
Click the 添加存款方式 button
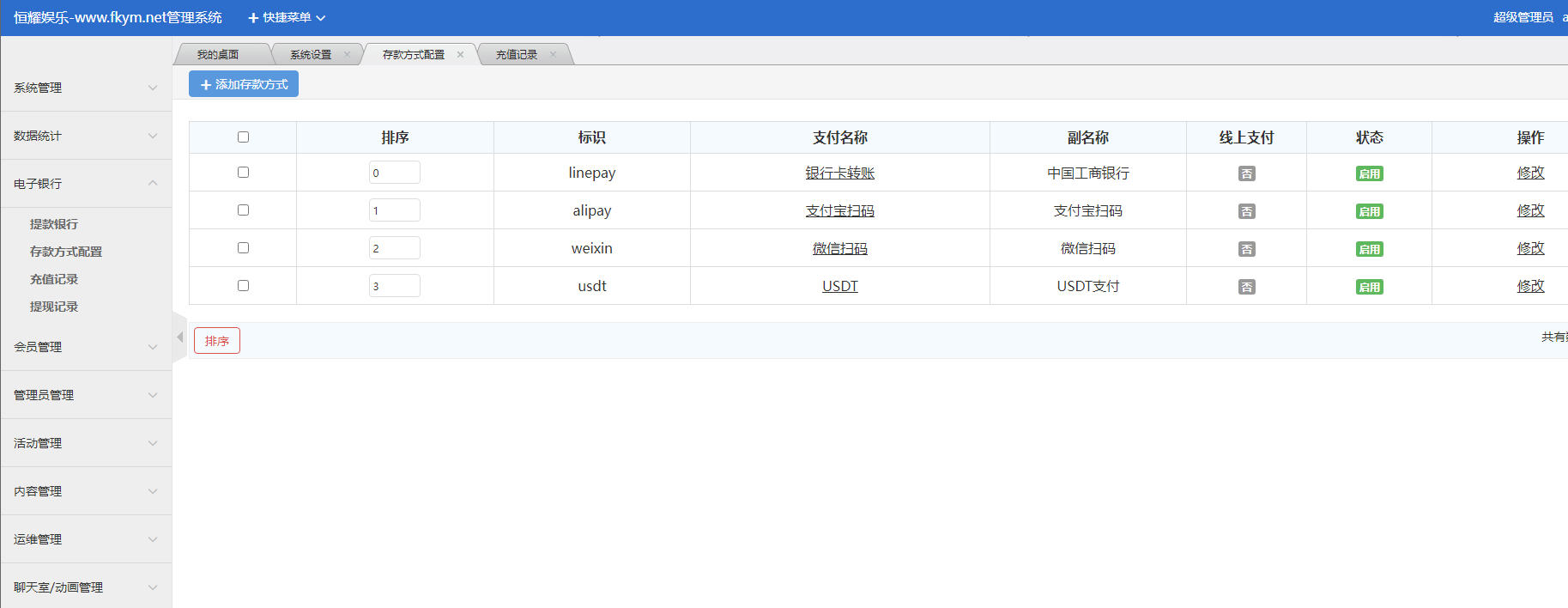pos(244,84)
